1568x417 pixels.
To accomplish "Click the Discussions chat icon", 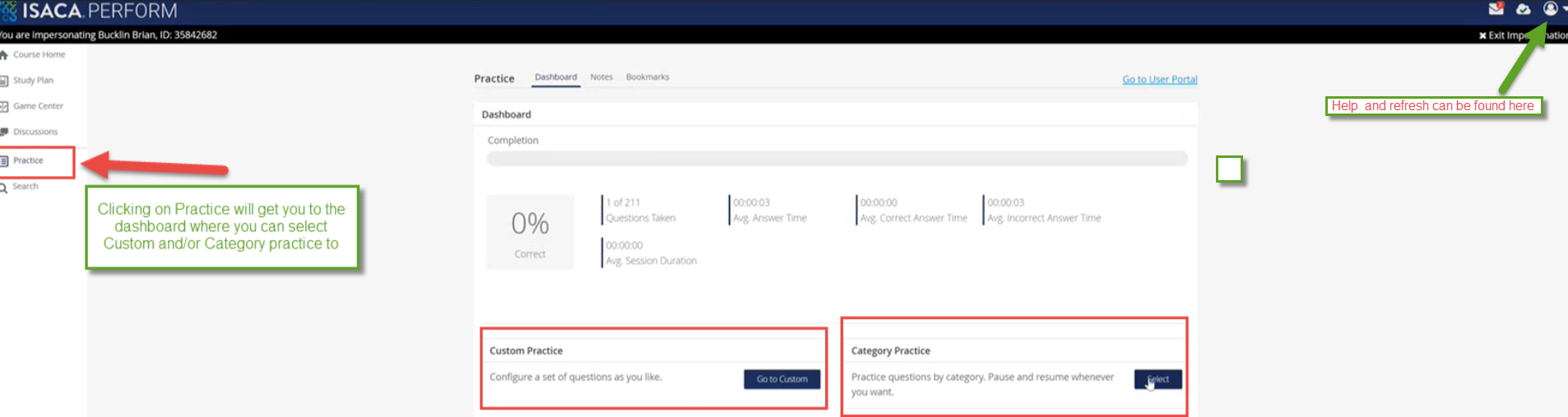I will [x=4, y=132].
